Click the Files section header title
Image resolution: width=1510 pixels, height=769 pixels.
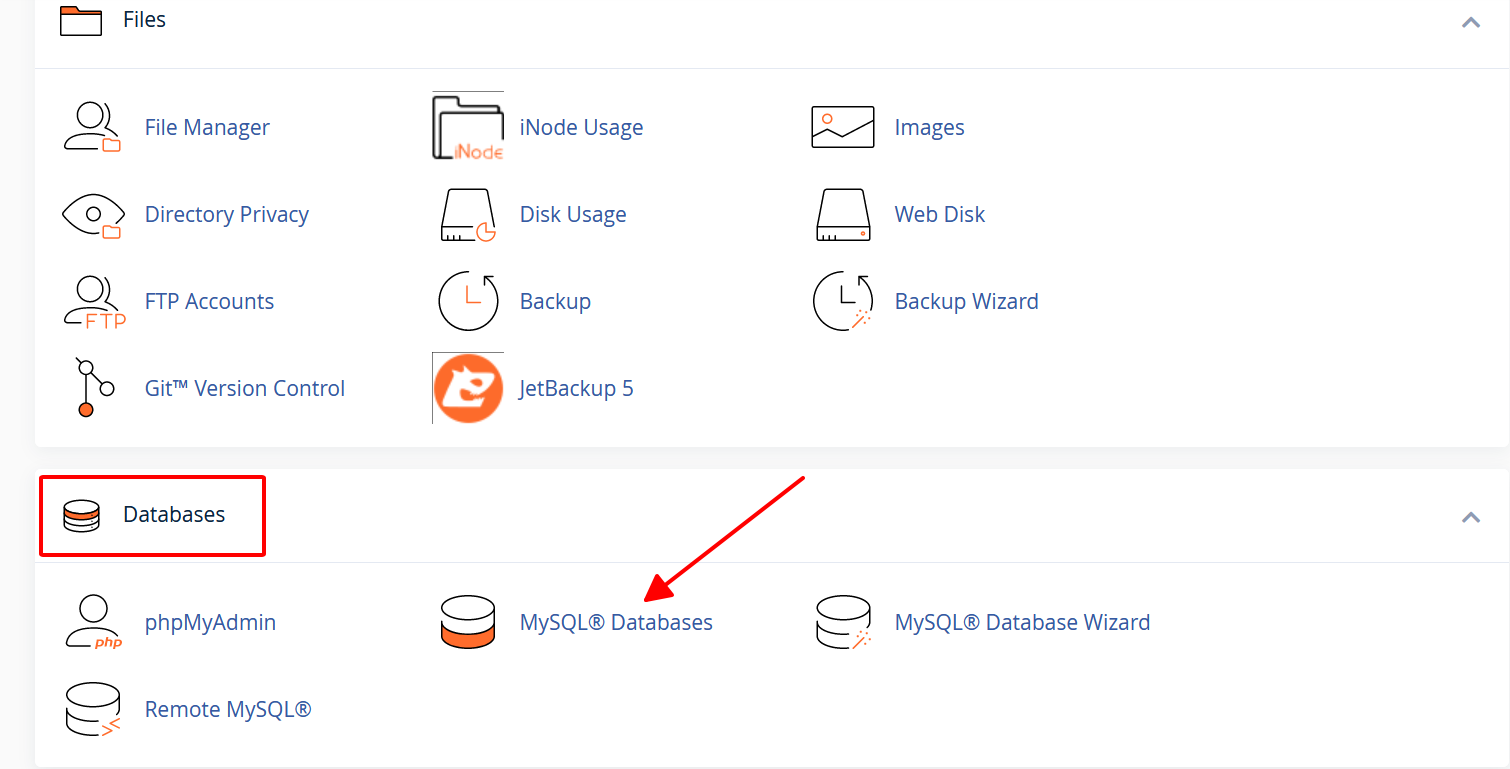(144, 20)
